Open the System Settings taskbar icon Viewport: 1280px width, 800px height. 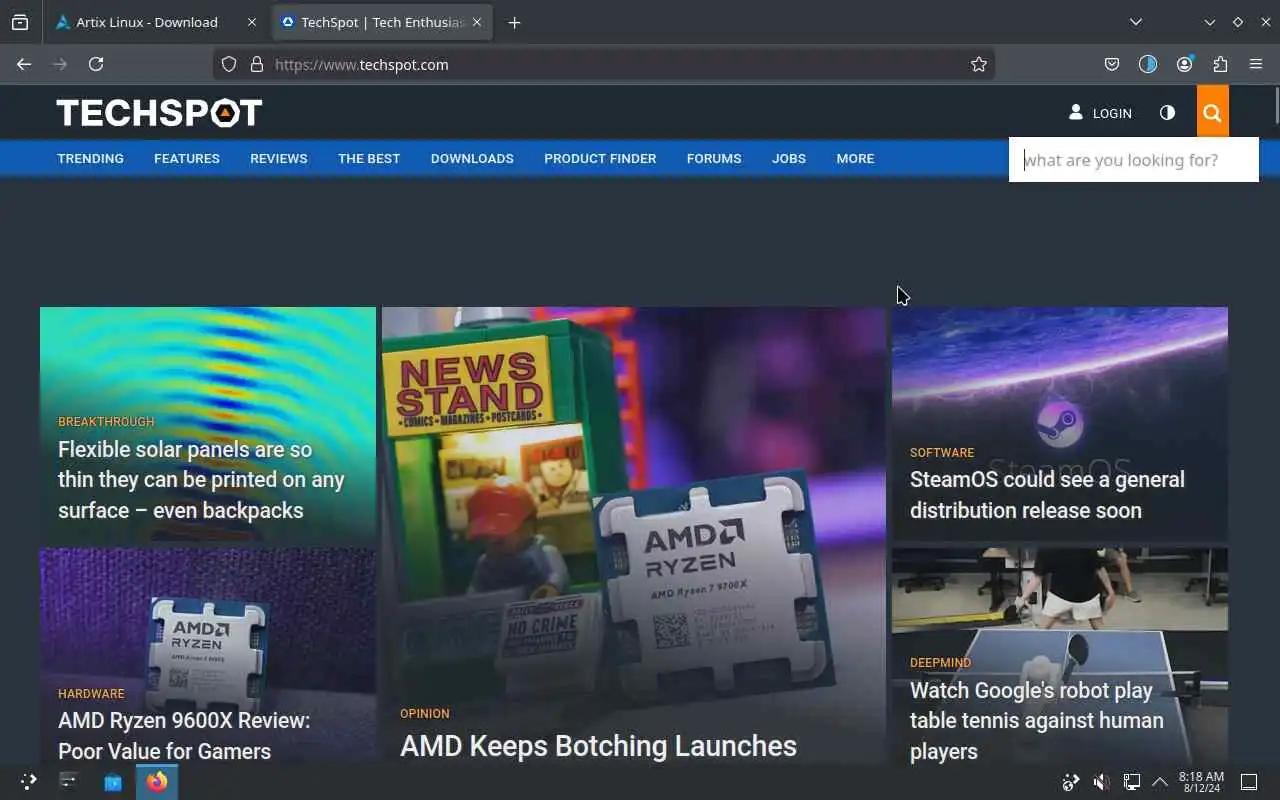click(68, 781)
